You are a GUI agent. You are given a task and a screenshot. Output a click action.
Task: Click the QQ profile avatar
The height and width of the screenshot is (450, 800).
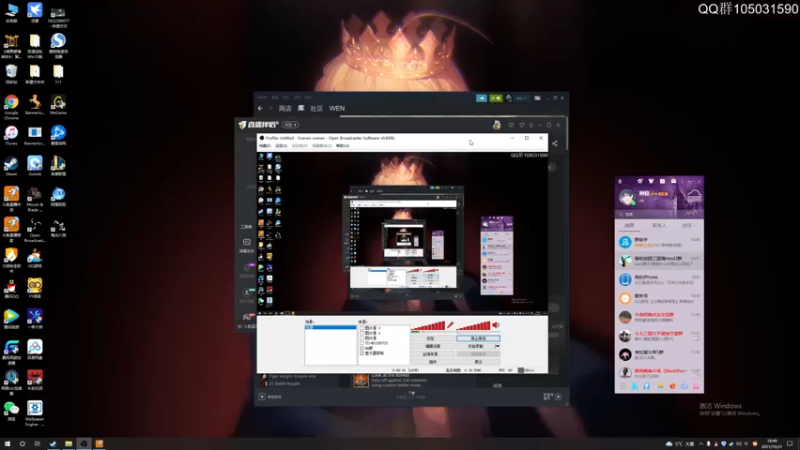[x=627, y=196]
